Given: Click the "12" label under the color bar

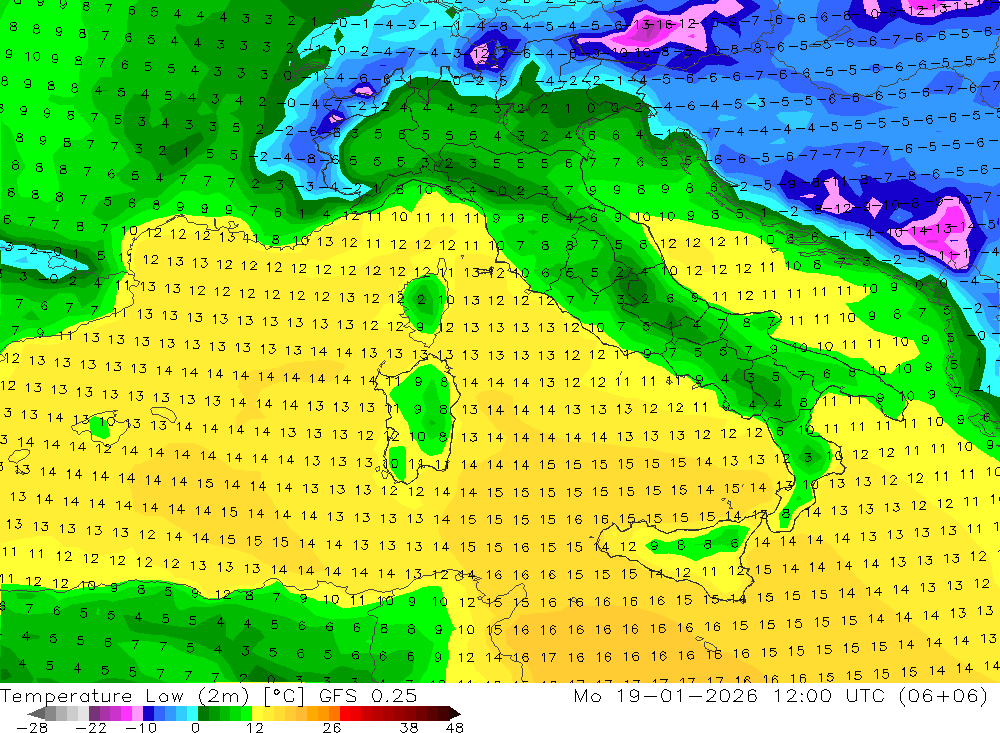Looking at the screenshot, I should pyautogui.click(x=255, y=727).
